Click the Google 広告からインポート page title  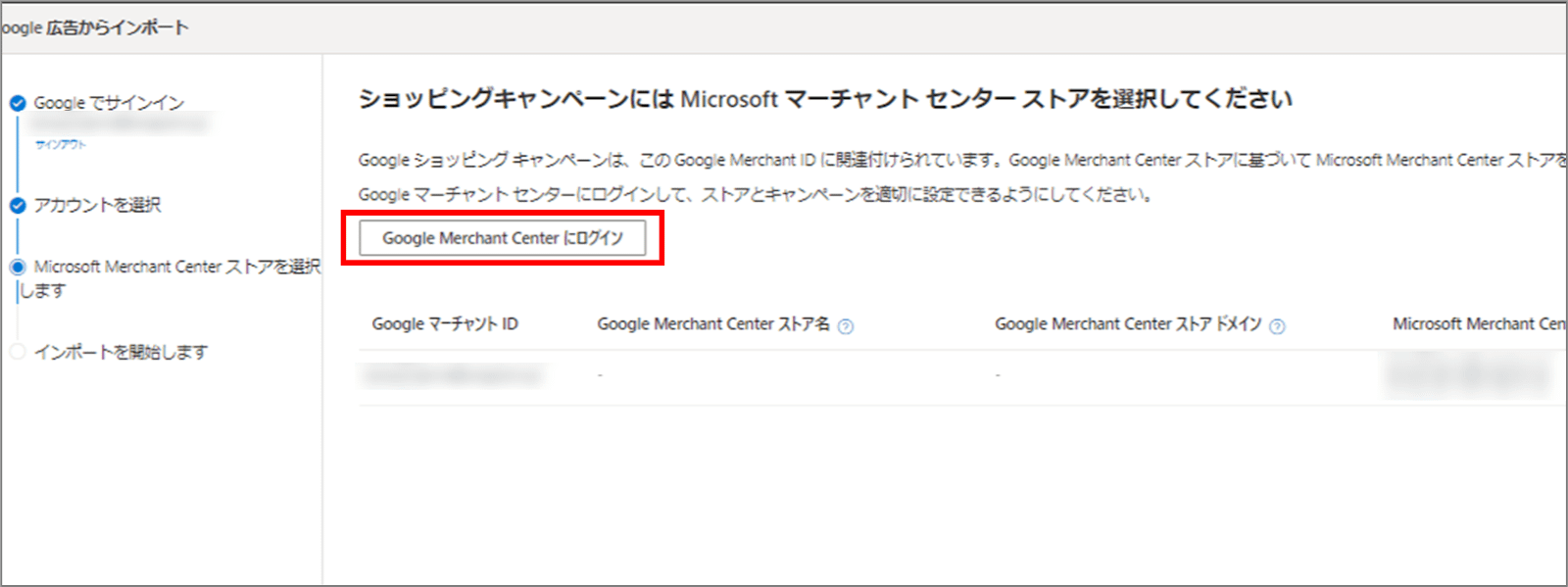click(x=95, y=27)
